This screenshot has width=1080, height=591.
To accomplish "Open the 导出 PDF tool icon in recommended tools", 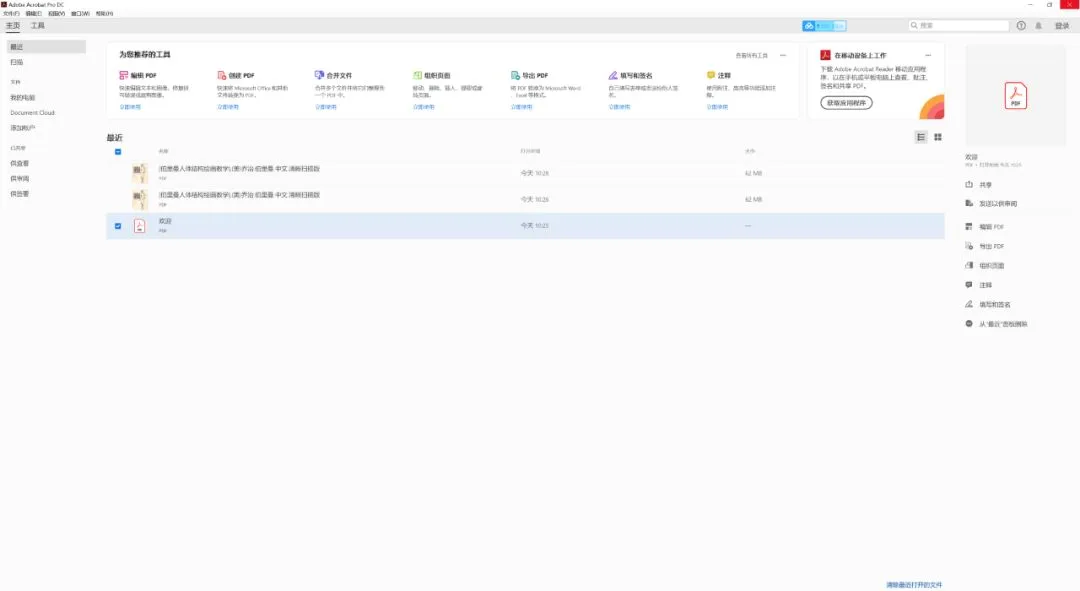I will 515,75.
